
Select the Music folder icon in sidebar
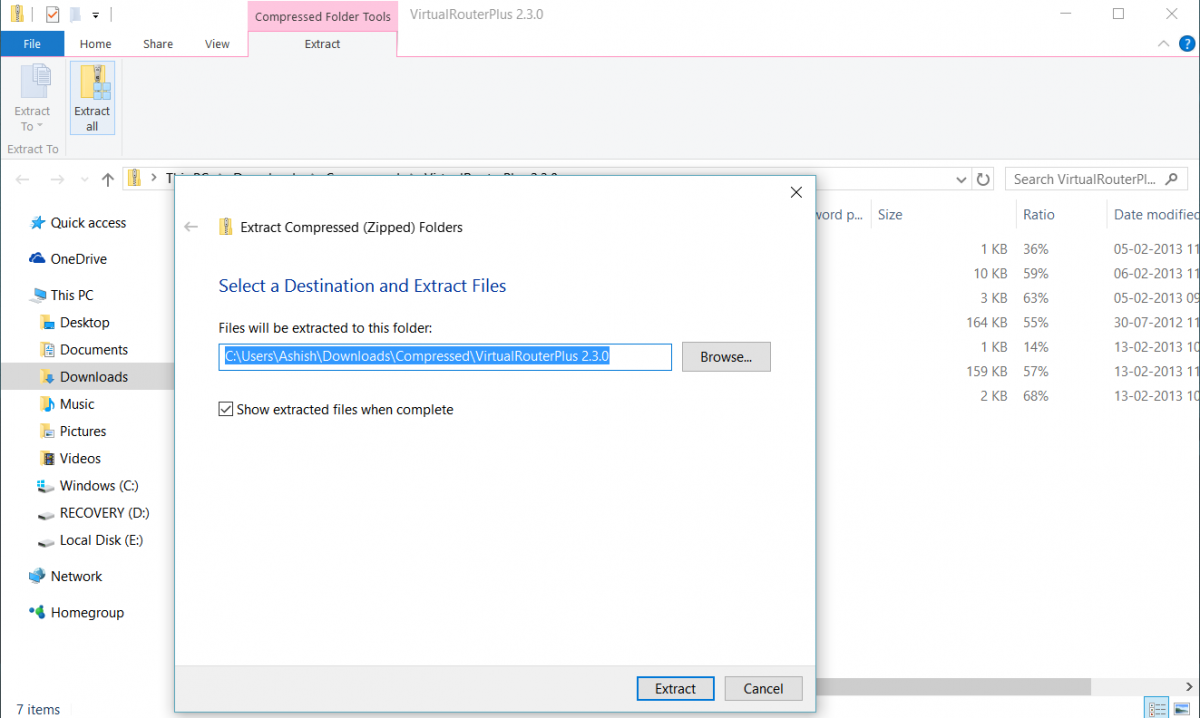(x=47, y=404)
